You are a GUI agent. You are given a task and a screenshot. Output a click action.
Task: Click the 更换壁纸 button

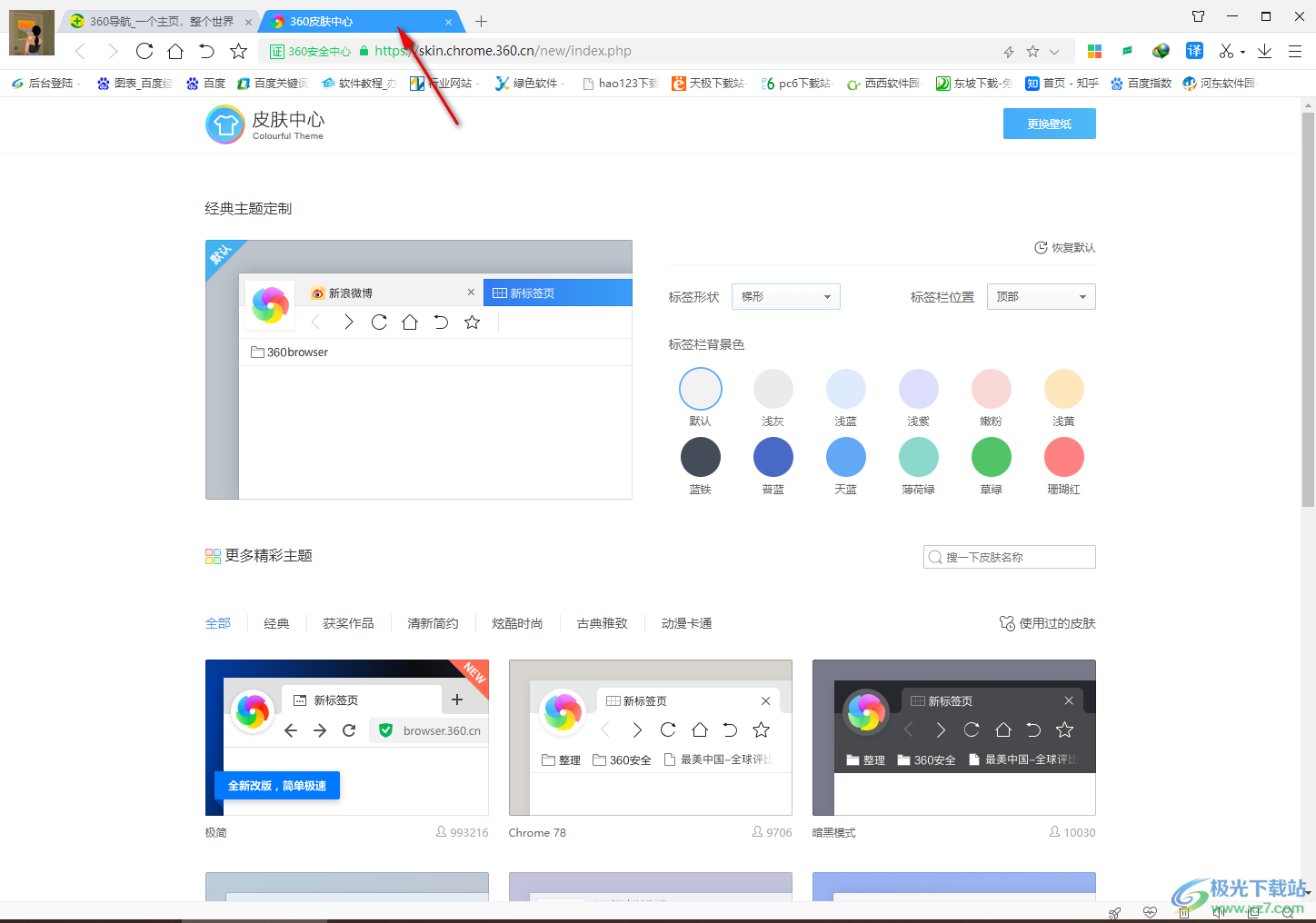[x=1049, y=124]
